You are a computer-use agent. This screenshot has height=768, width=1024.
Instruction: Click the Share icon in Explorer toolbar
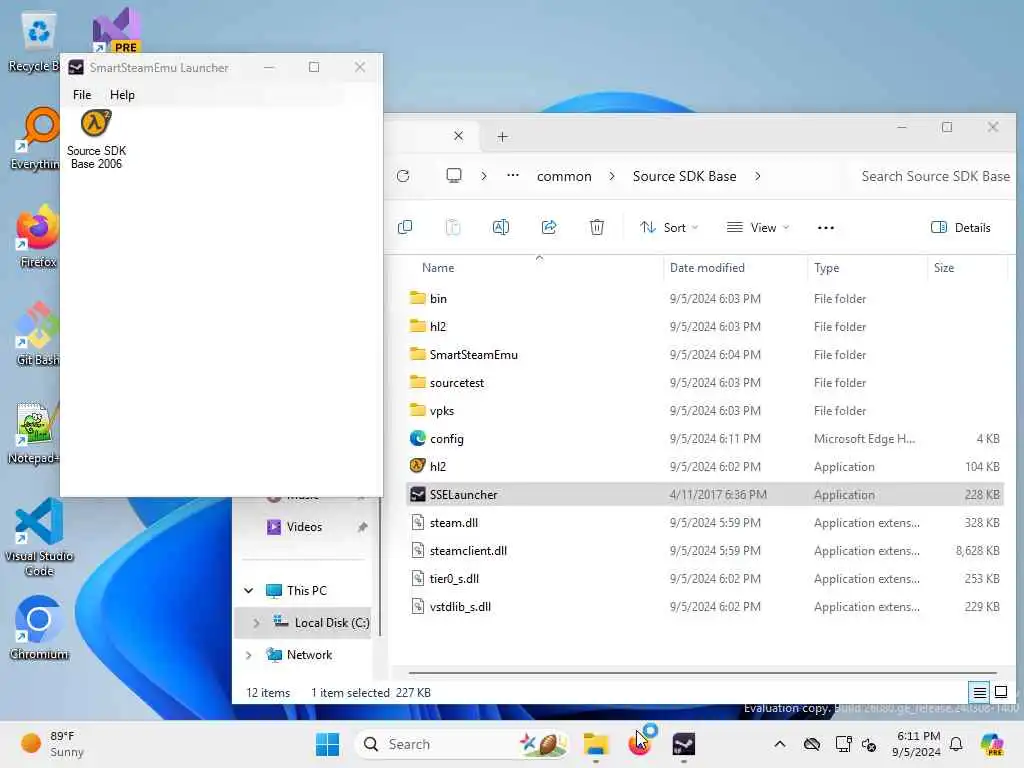[549, 227]
